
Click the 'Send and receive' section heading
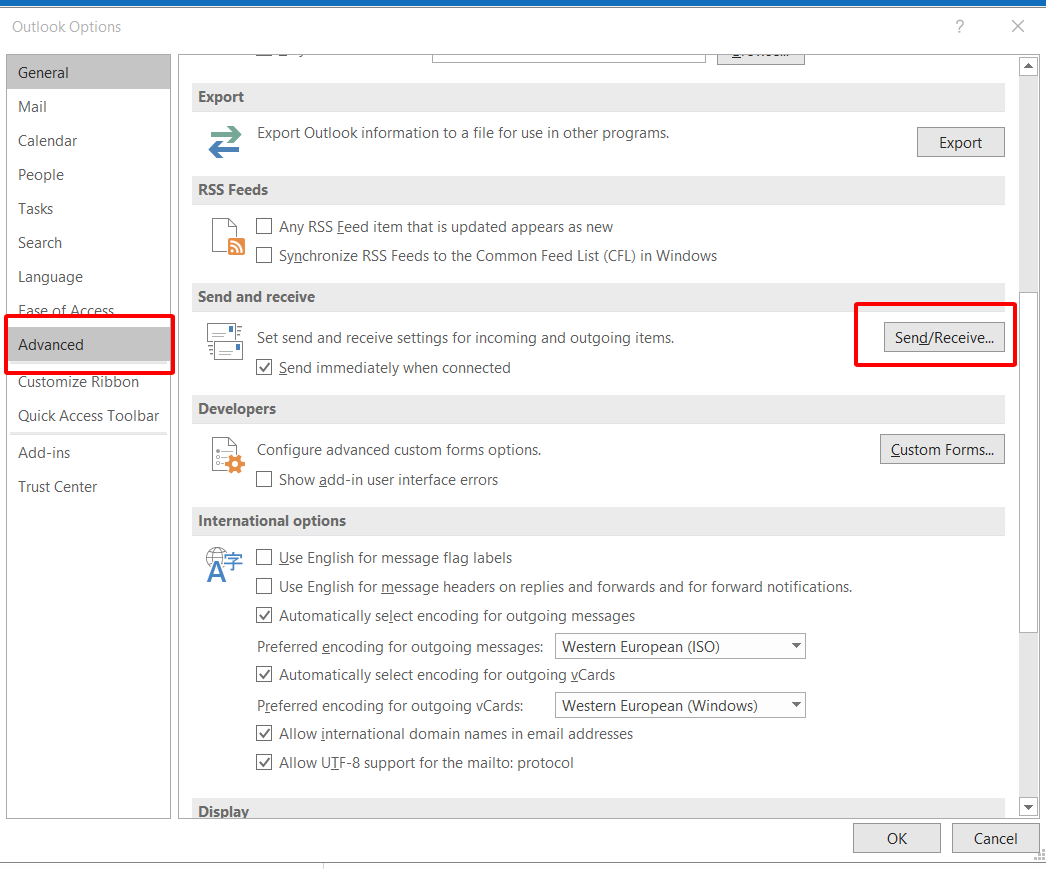click(256, 297)
